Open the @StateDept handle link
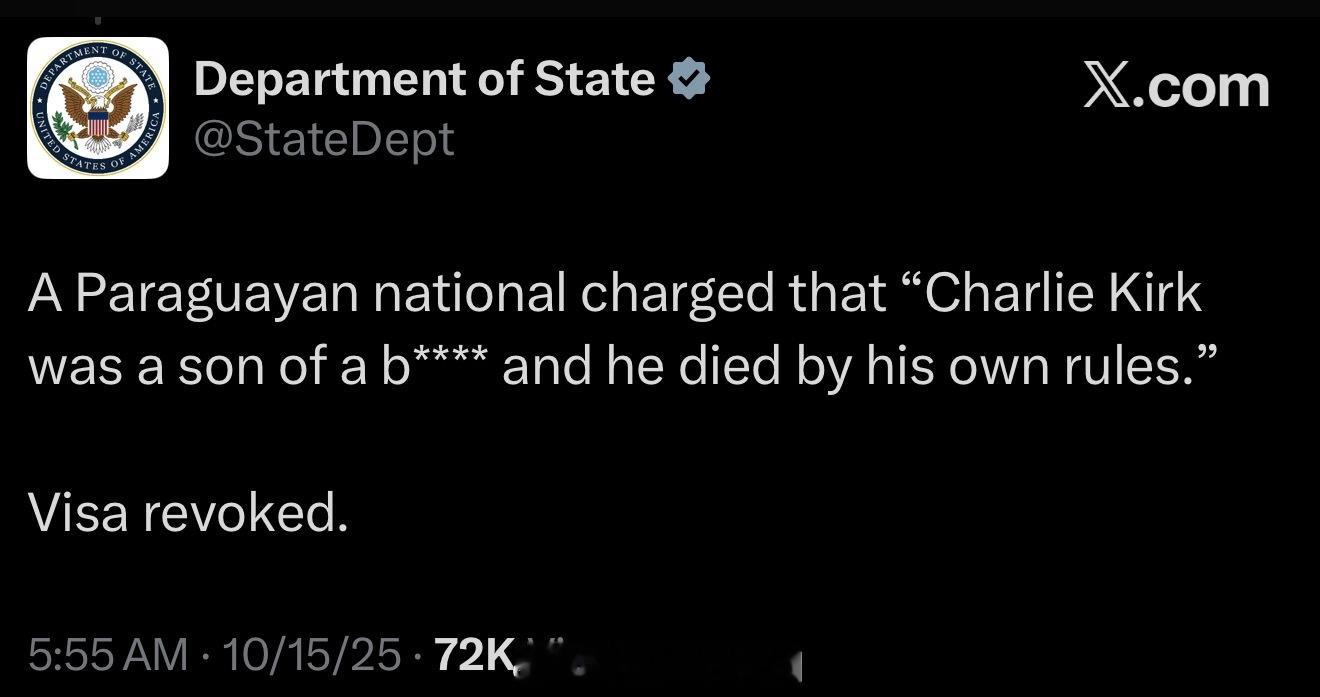The height and width of the screenshot is (697, 1320). [x=323, y=139]
